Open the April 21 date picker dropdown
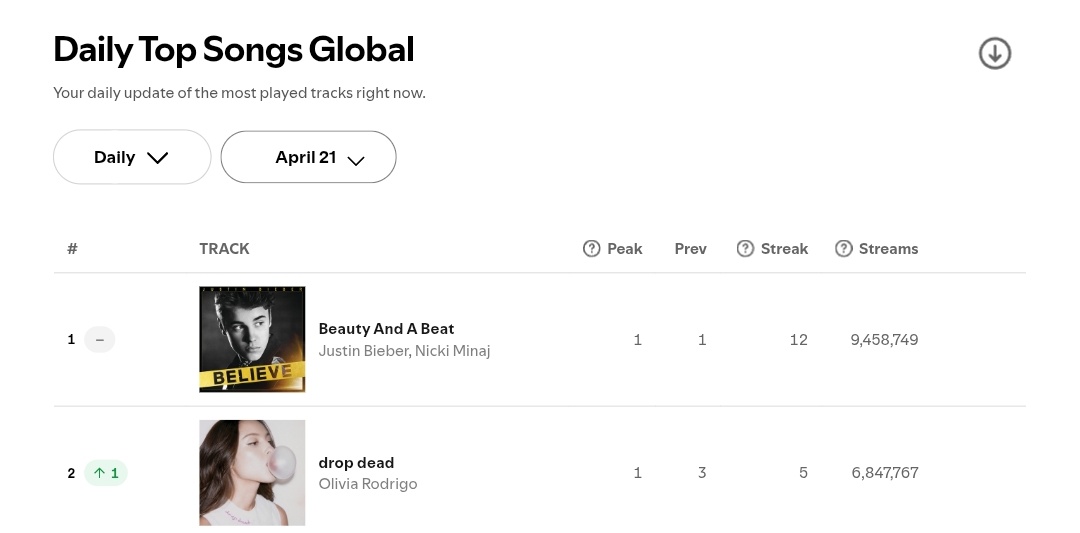Image resolution: width=1080 pixels, height=533 pixels. coord(309,157)
